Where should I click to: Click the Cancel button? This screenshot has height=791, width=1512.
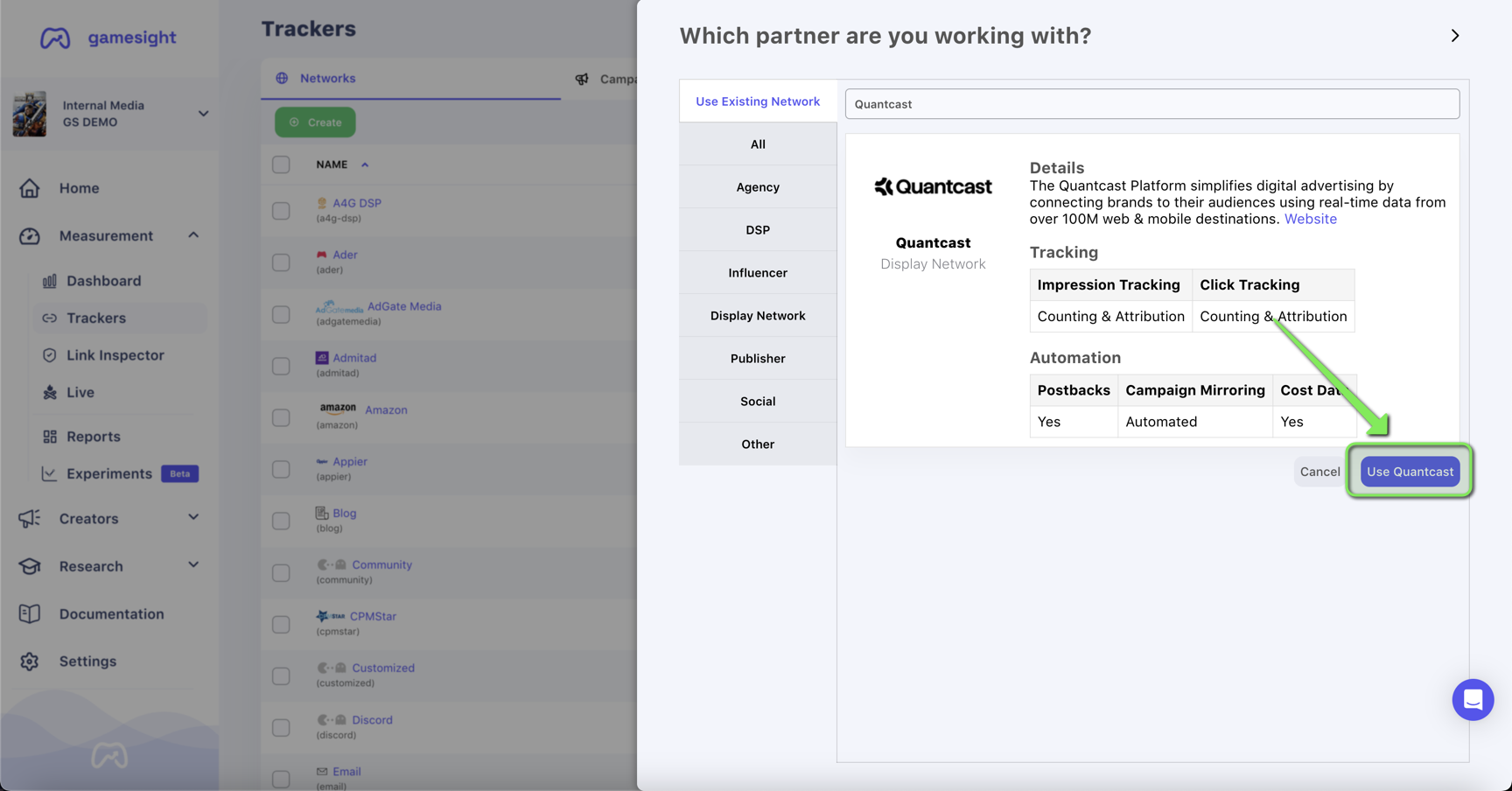(x=1319, y=472)
